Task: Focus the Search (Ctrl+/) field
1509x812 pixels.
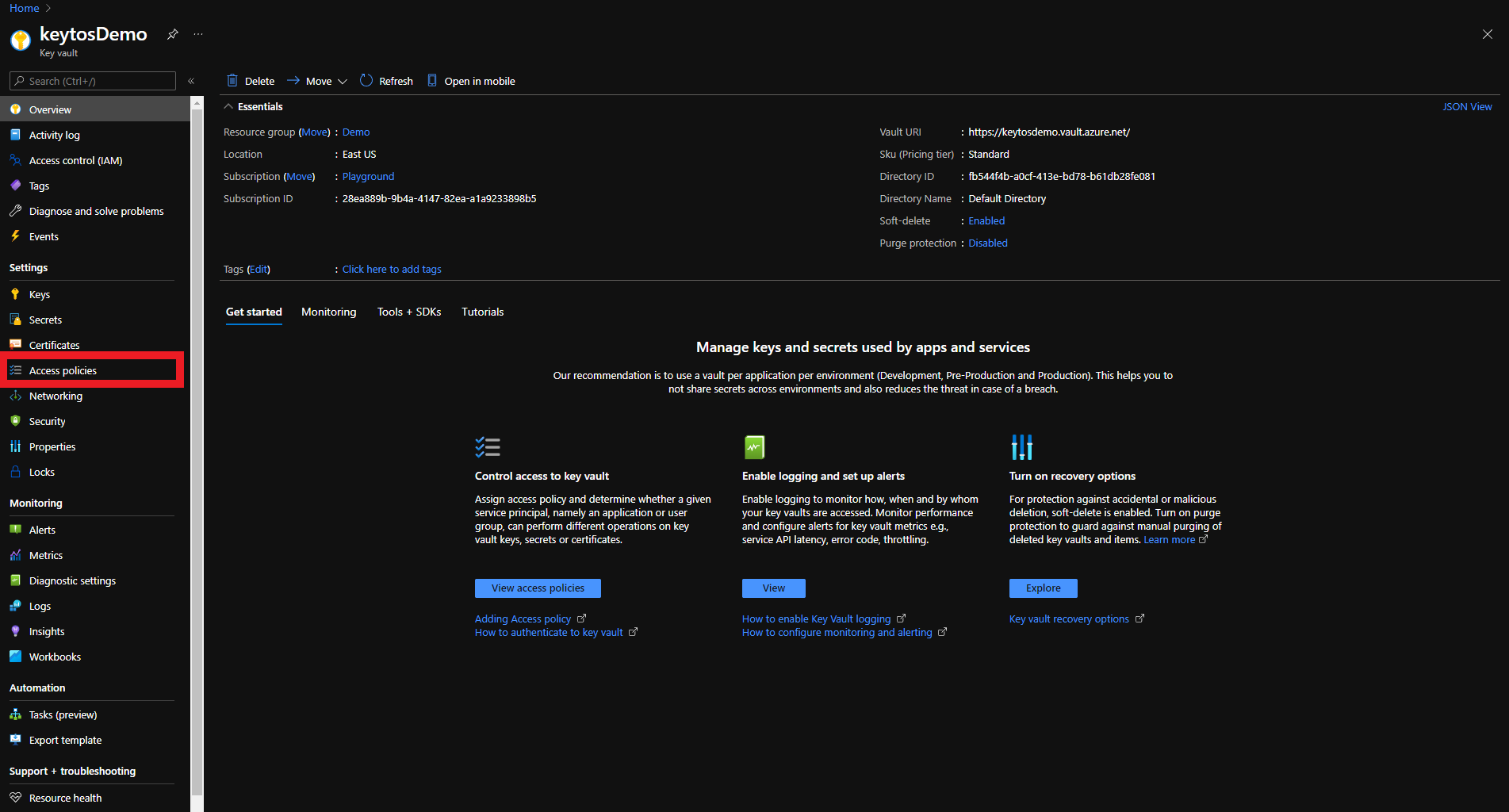Action: [92, 81]
